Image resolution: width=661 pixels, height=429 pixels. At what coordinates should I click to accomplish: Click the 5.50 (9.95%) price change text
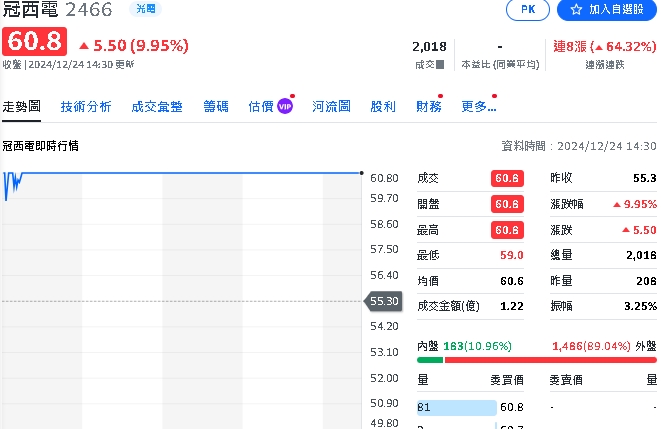point(134,46)
